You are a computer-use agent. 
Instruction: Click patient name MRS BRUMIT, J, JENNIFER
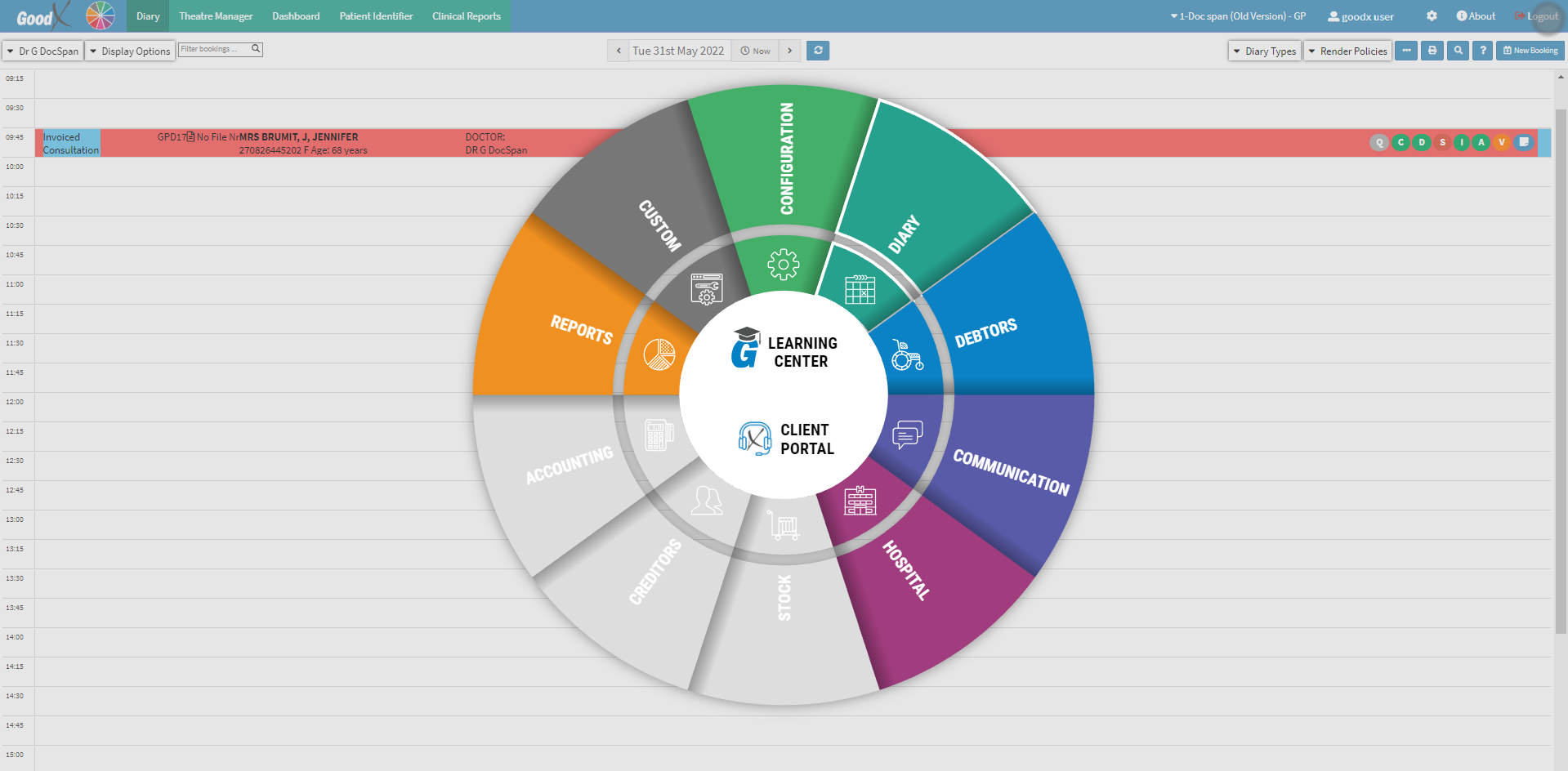(298, 137)
